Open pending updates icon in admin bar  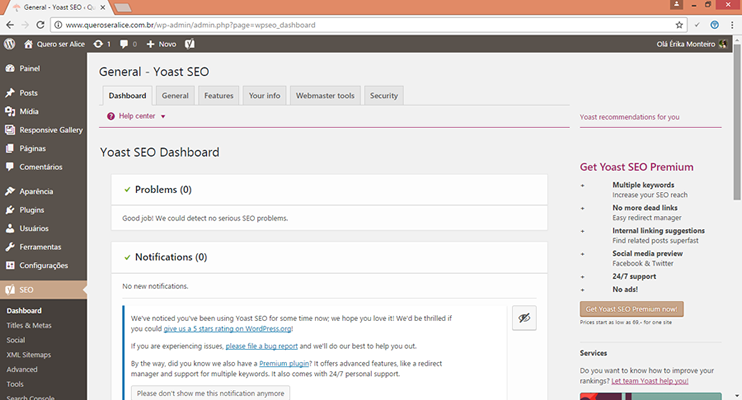(98, 44)
